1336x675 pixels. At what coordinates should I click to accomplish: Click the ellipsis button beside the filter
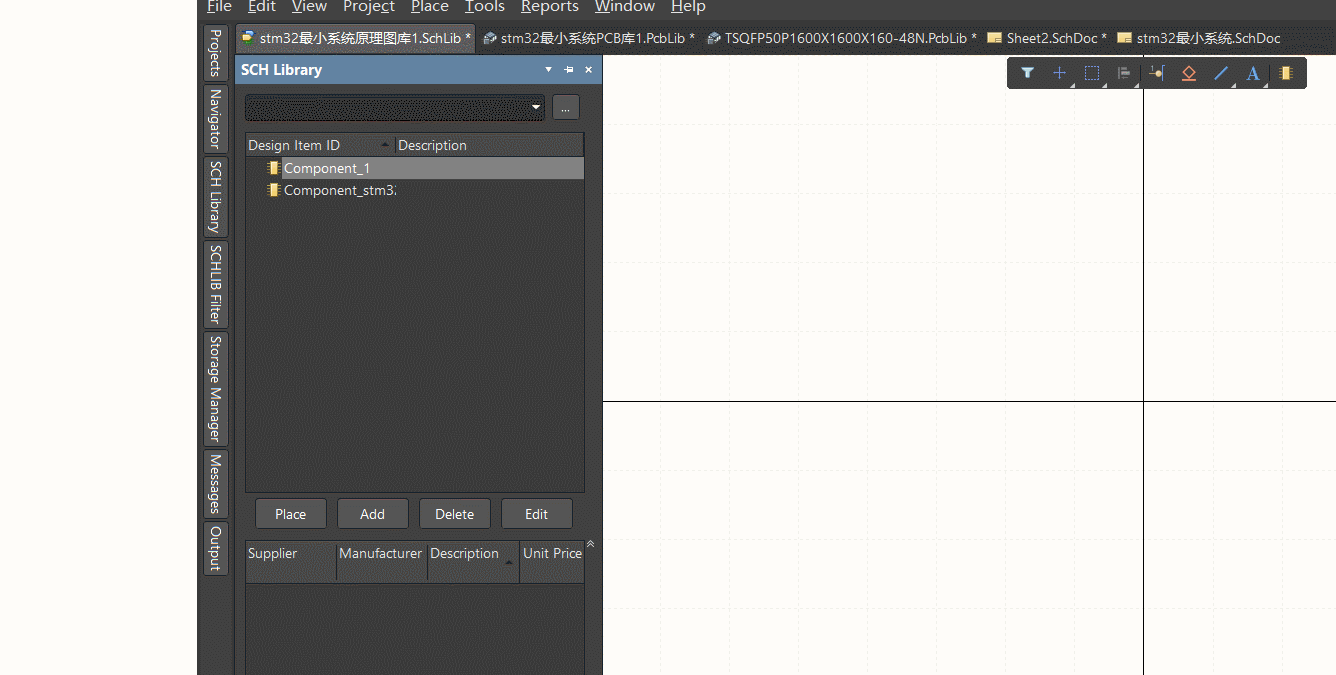point(565,107)
